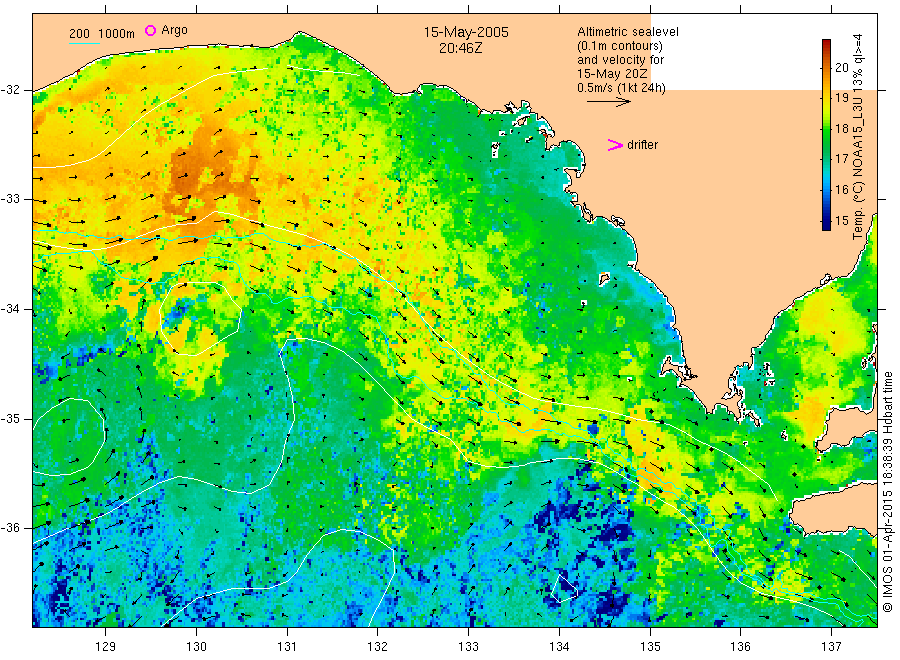Click the small closed sea-level contour near 130E, 34S

point(199,319)
